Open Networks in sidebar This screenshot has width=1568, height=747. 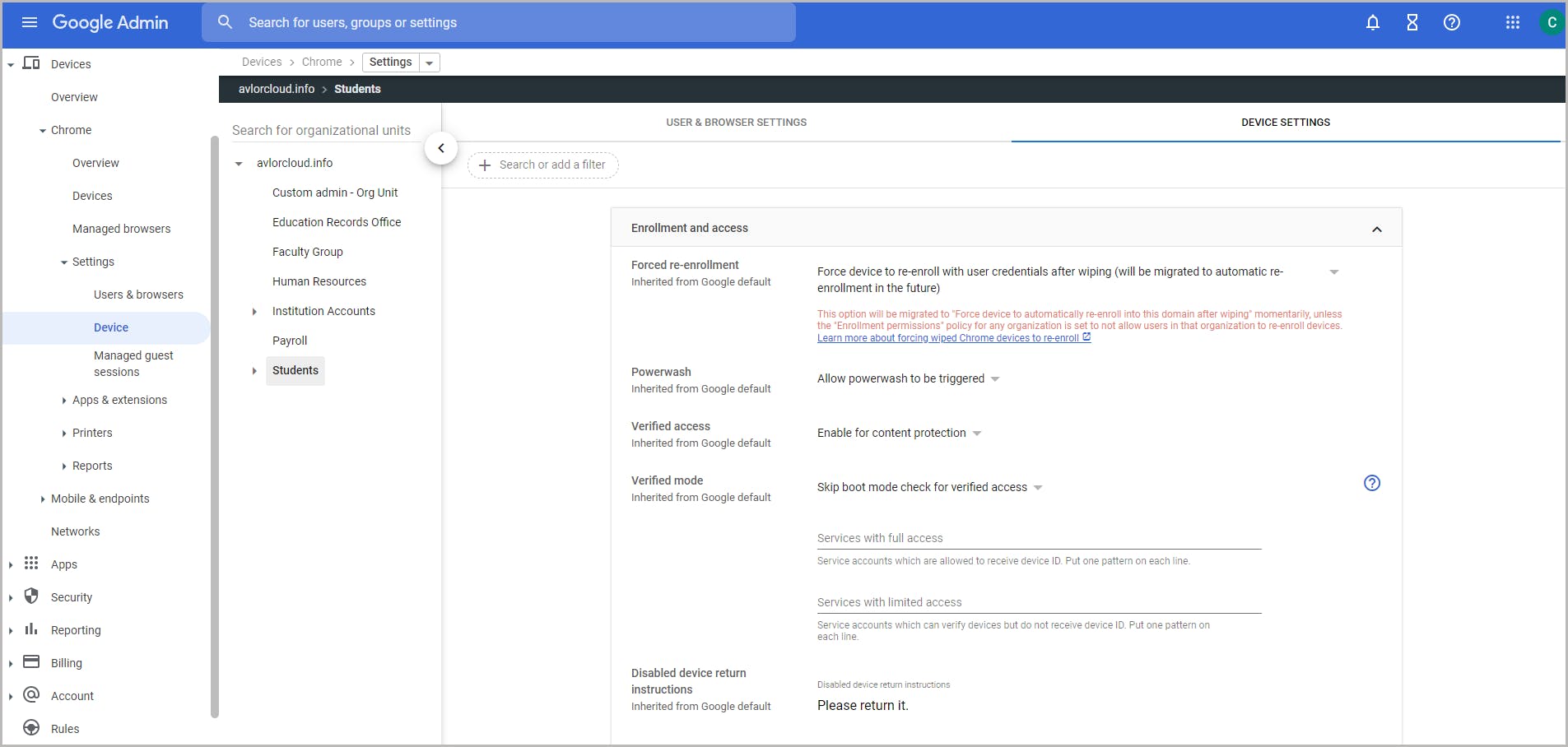pos(75,531)
